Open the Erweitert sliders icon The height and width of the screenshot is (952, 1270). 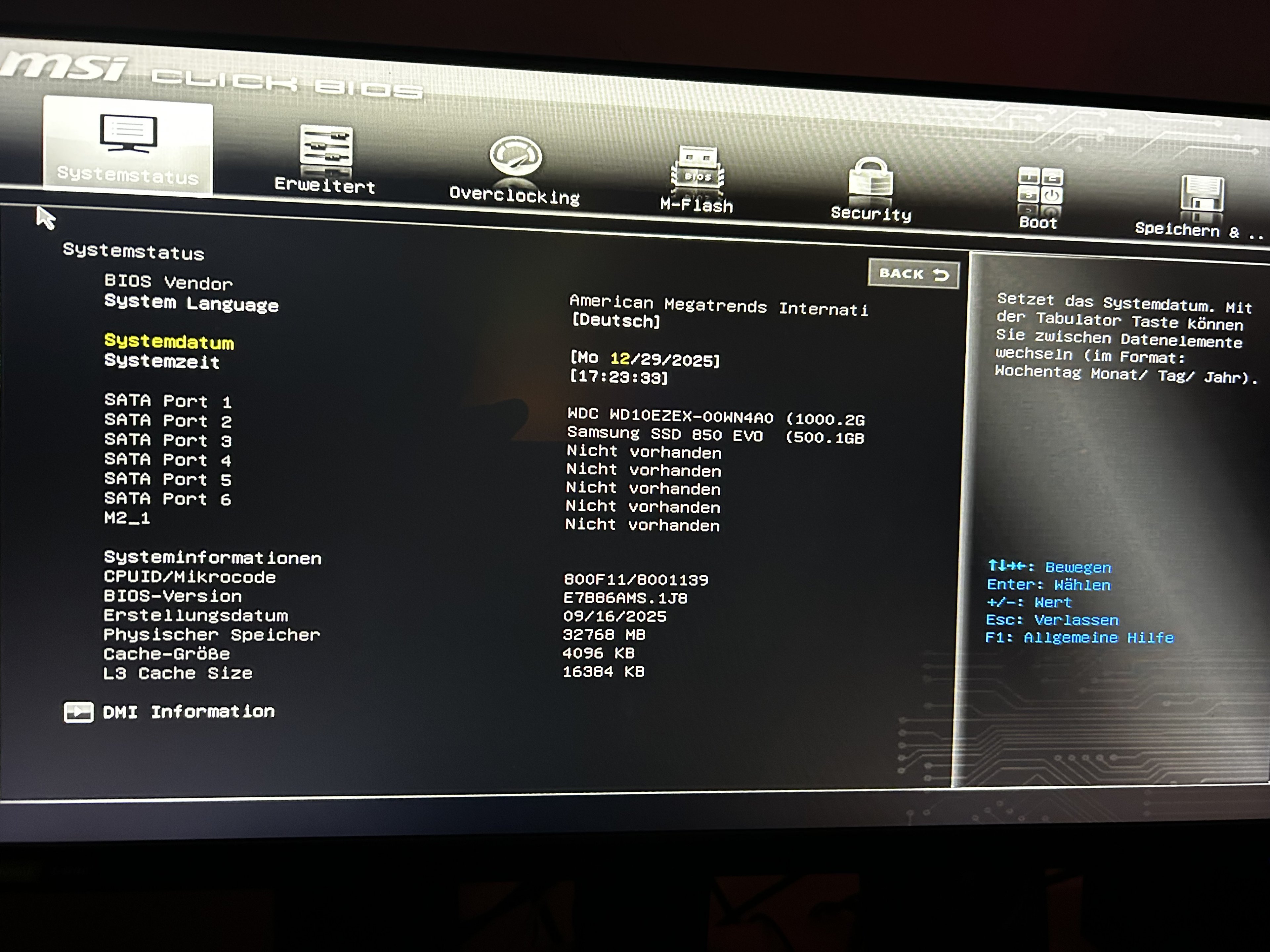click(x=325, y=146)
